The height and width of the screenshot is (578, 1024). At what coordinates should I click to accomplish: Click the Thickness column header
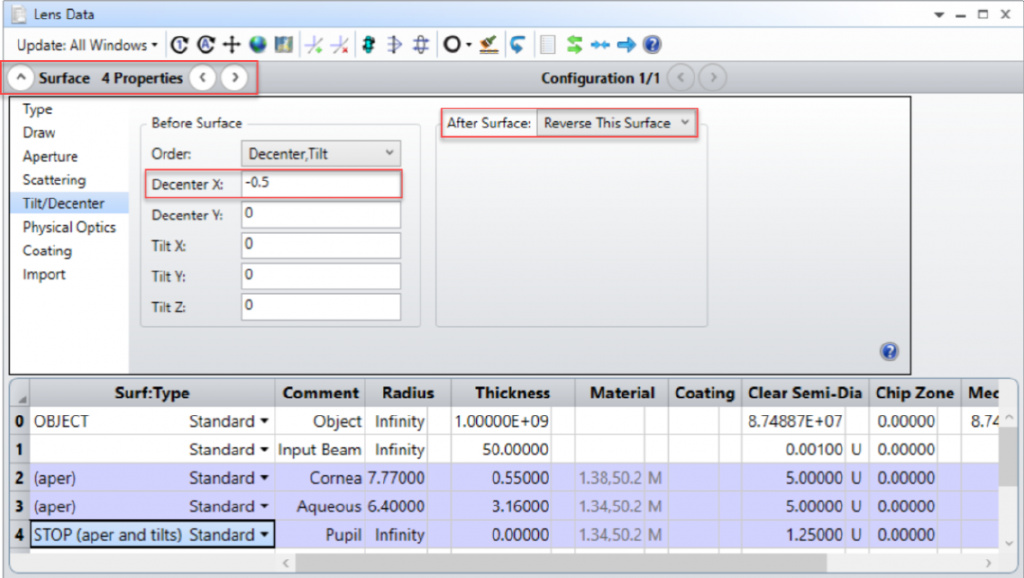click(x=513, y=393)
